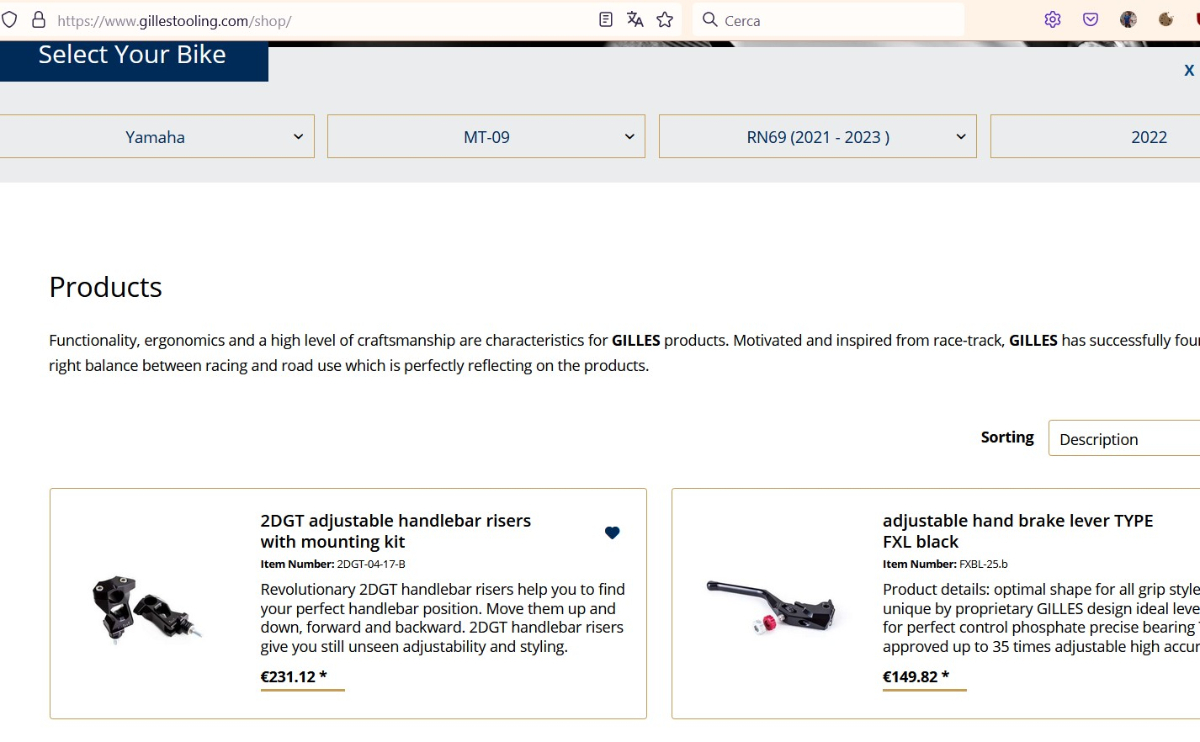Click the €149.82 price

916,677
